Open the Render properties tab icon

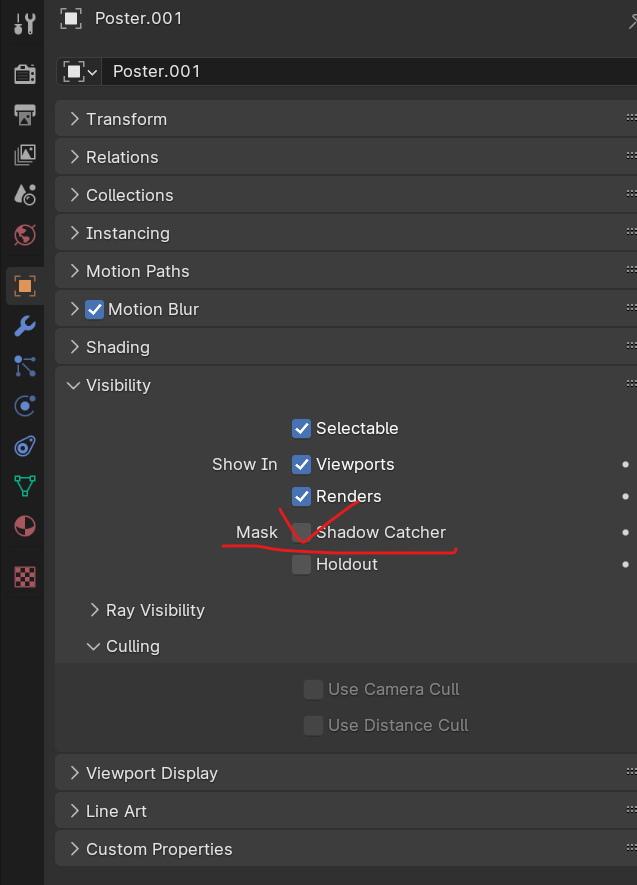(x=25, y=73)
